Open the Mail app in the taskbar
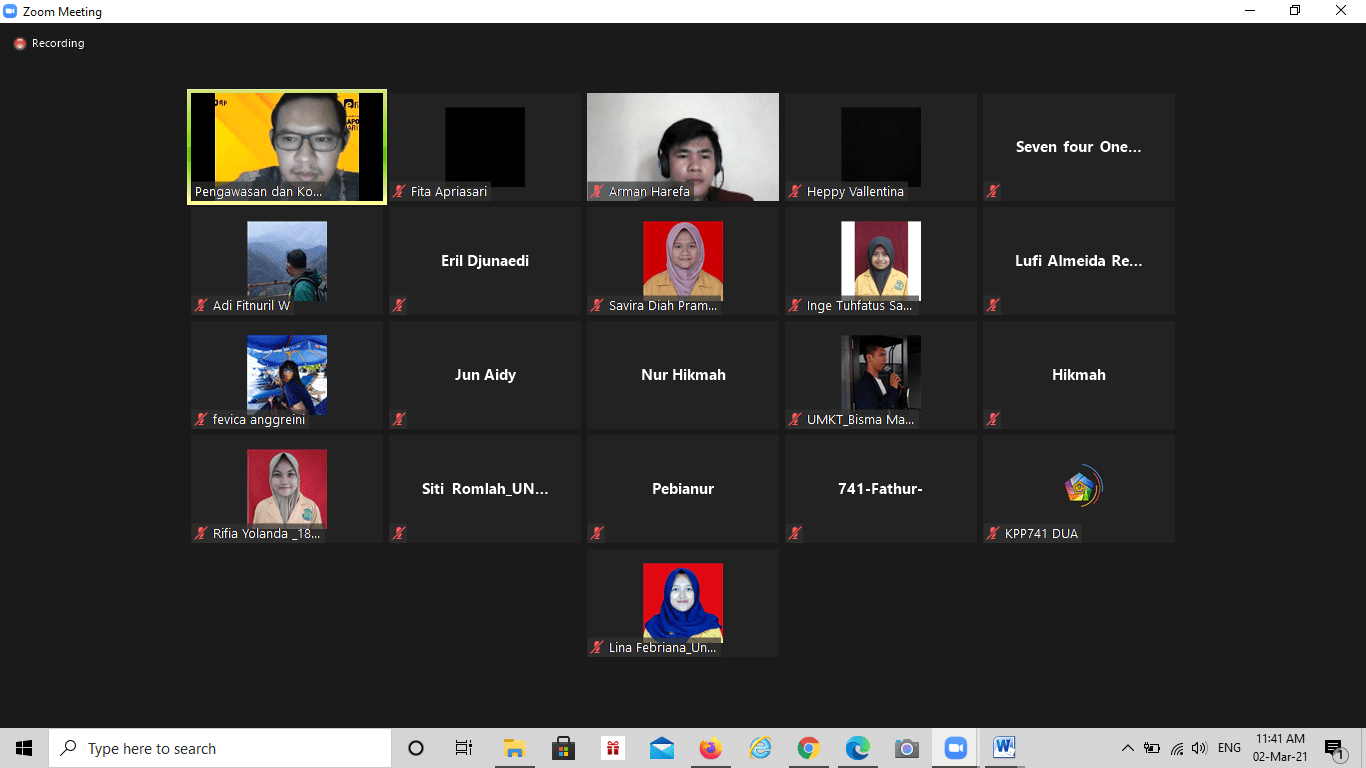 coord(661,748)
